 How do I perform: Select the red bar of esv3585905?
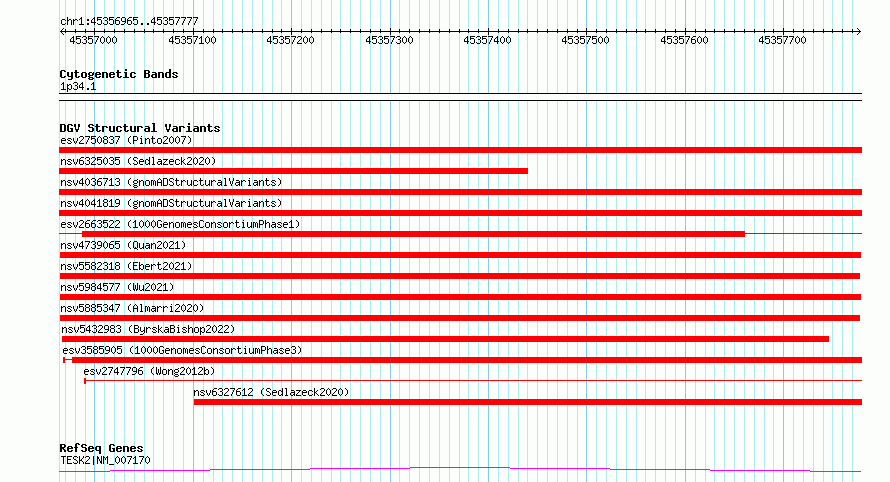click(x=467, y=360)
